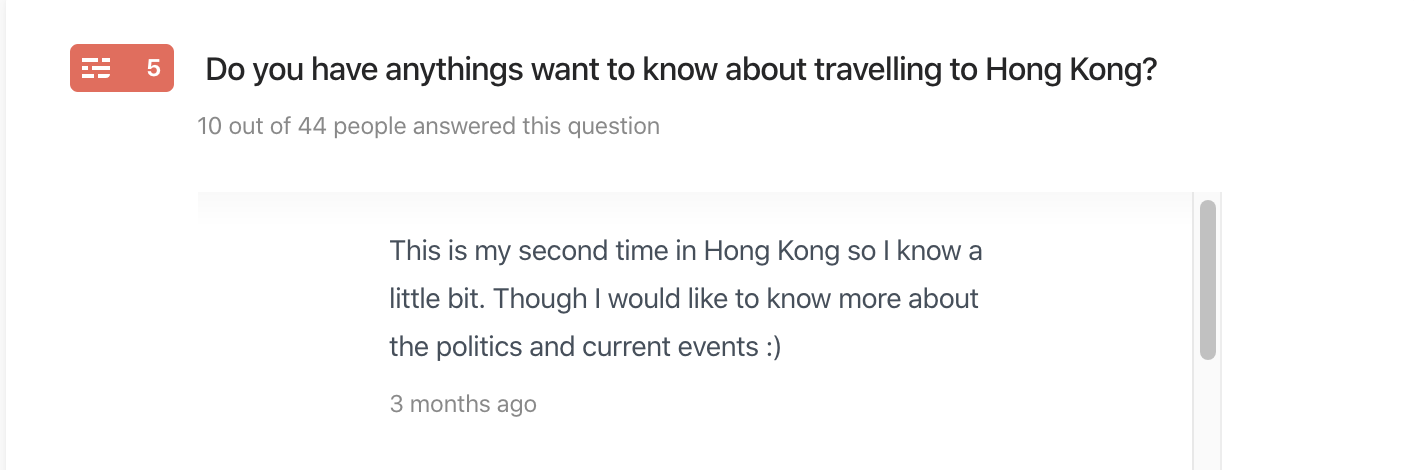Click the number '10' in the answered count
This screenshot has width=1414, height=470.
210,126
